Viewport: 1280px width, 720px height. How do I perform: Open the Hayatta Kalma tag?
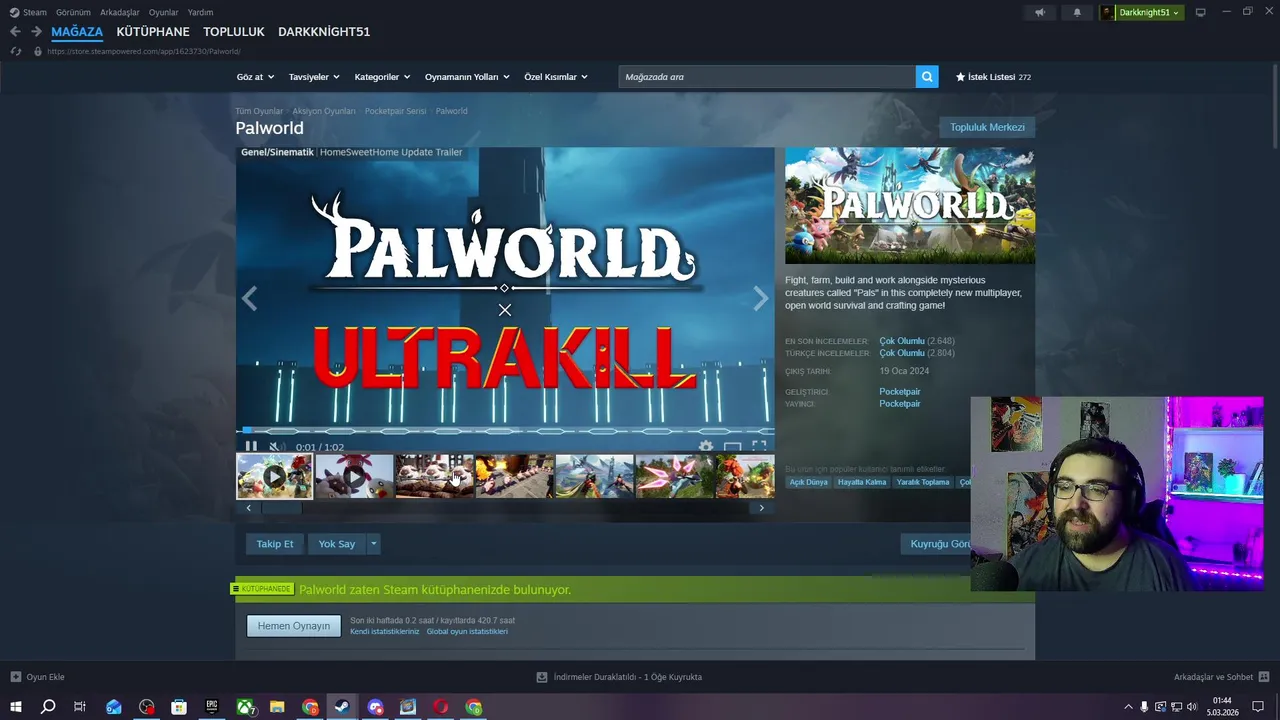coord(862,482)
